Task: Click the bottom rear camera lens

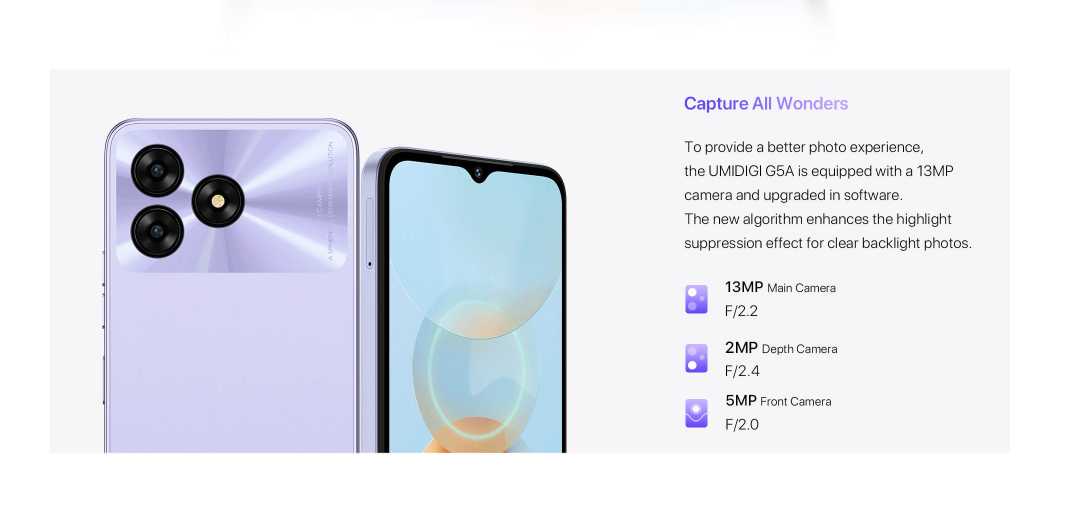Action: 158,232
